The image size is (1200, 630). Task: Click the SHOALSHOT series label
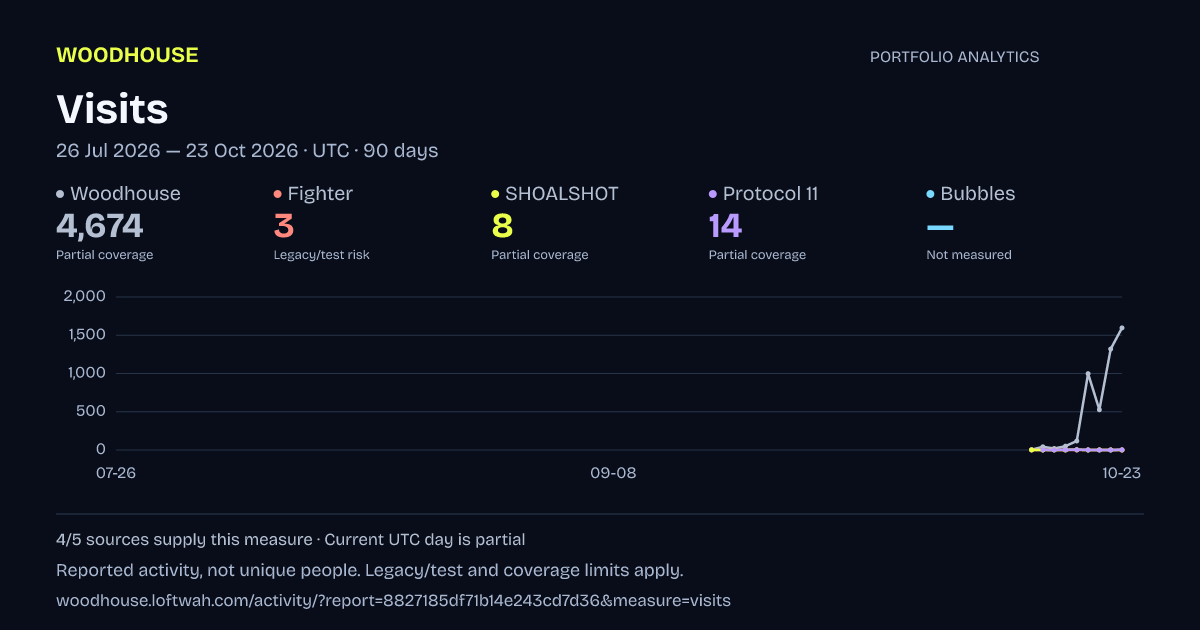[x=562, y=194]
